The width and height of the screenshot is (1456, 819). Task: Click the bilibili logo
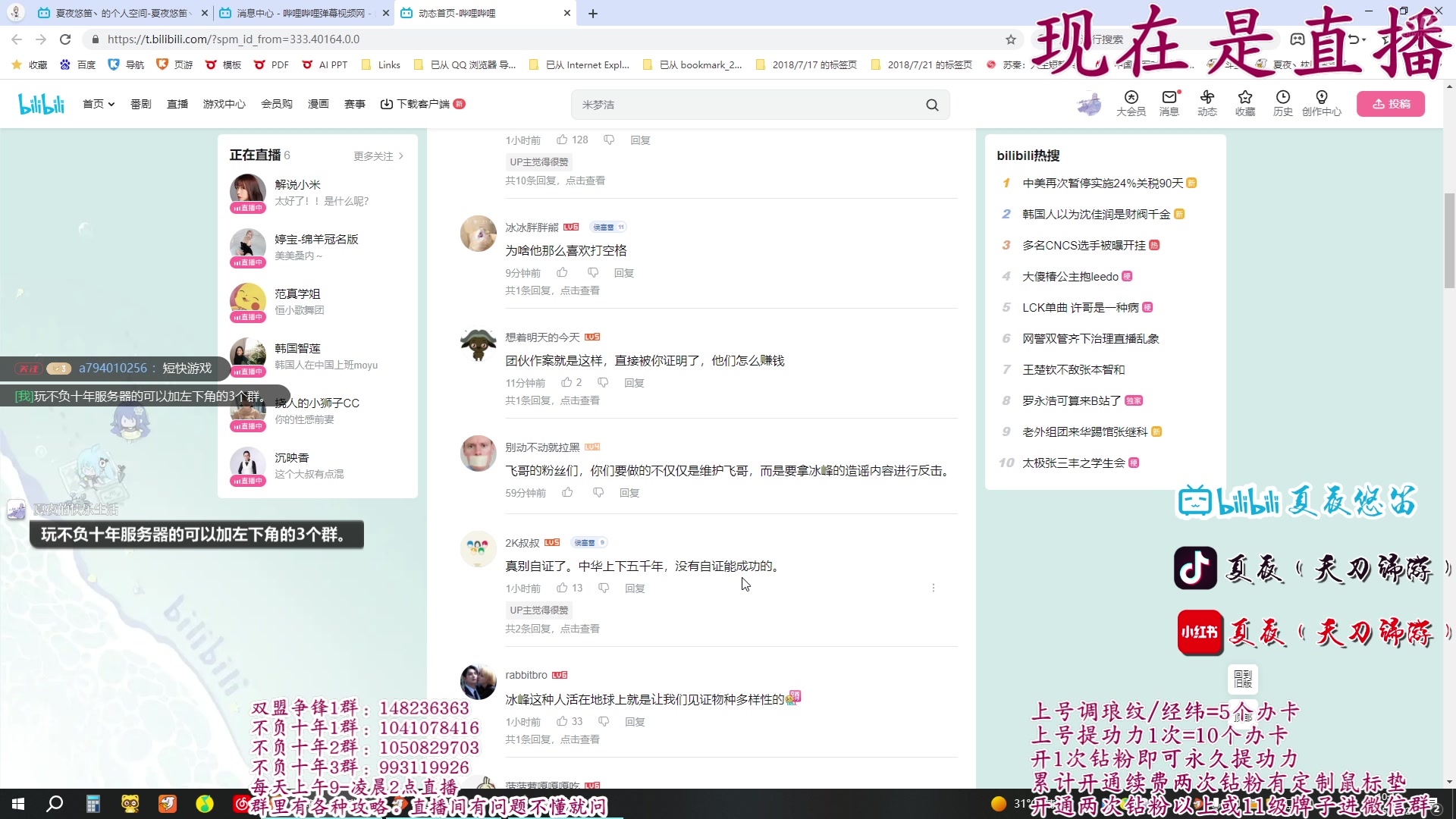[x=42, y=104]
